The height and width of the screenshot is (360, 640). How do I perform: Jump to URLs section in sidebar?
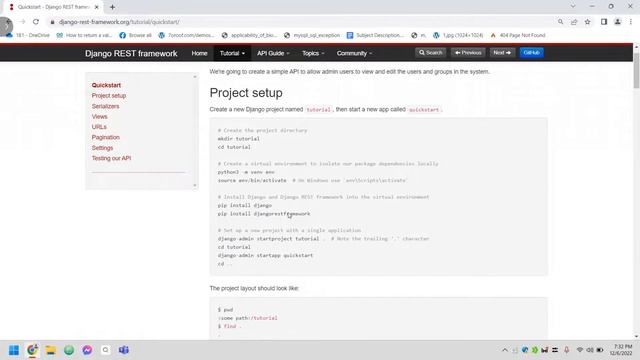[x=99, y=127]
